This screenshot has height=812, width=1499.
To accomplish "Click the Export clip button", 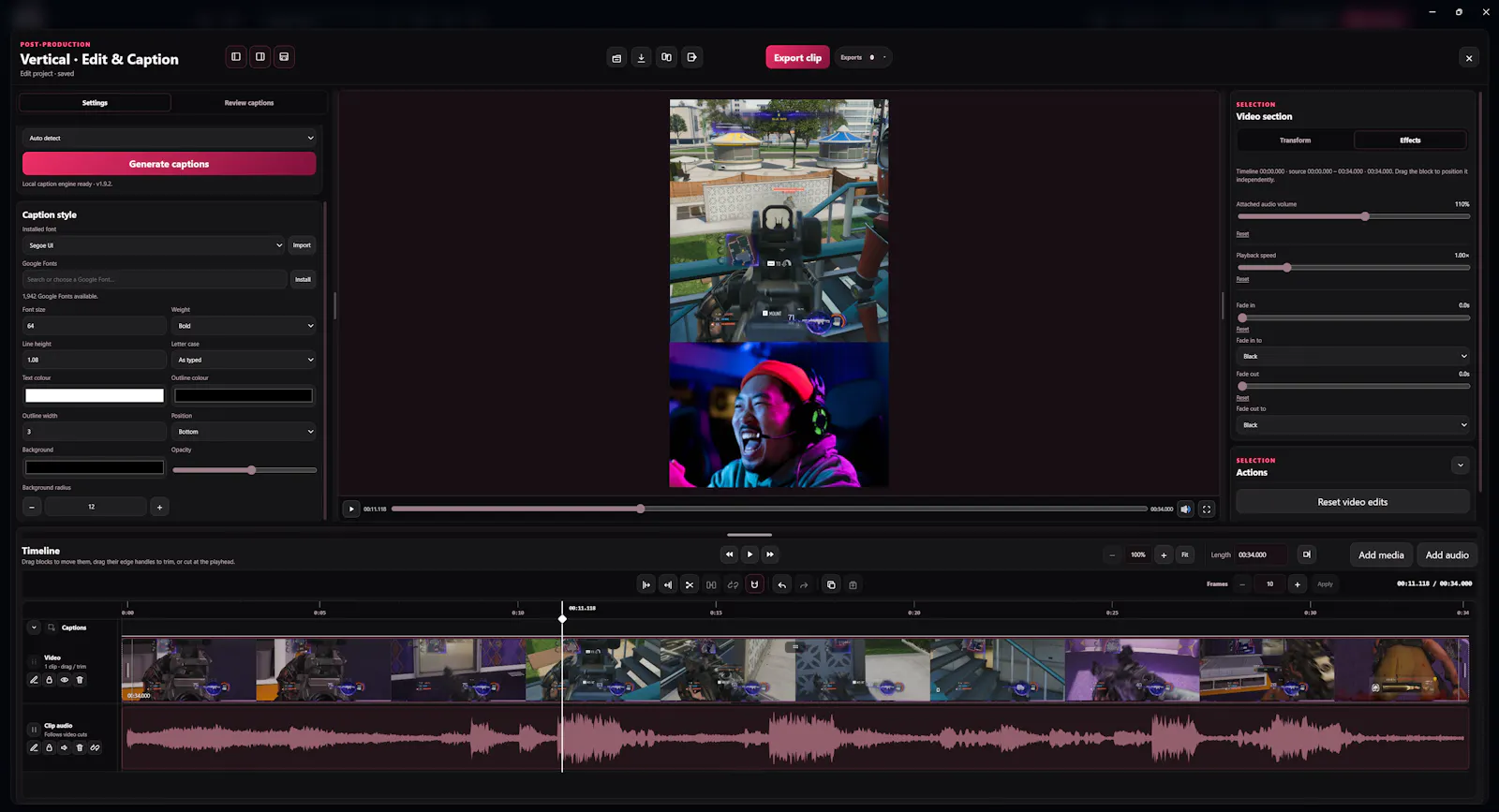I will click(797, 57).
